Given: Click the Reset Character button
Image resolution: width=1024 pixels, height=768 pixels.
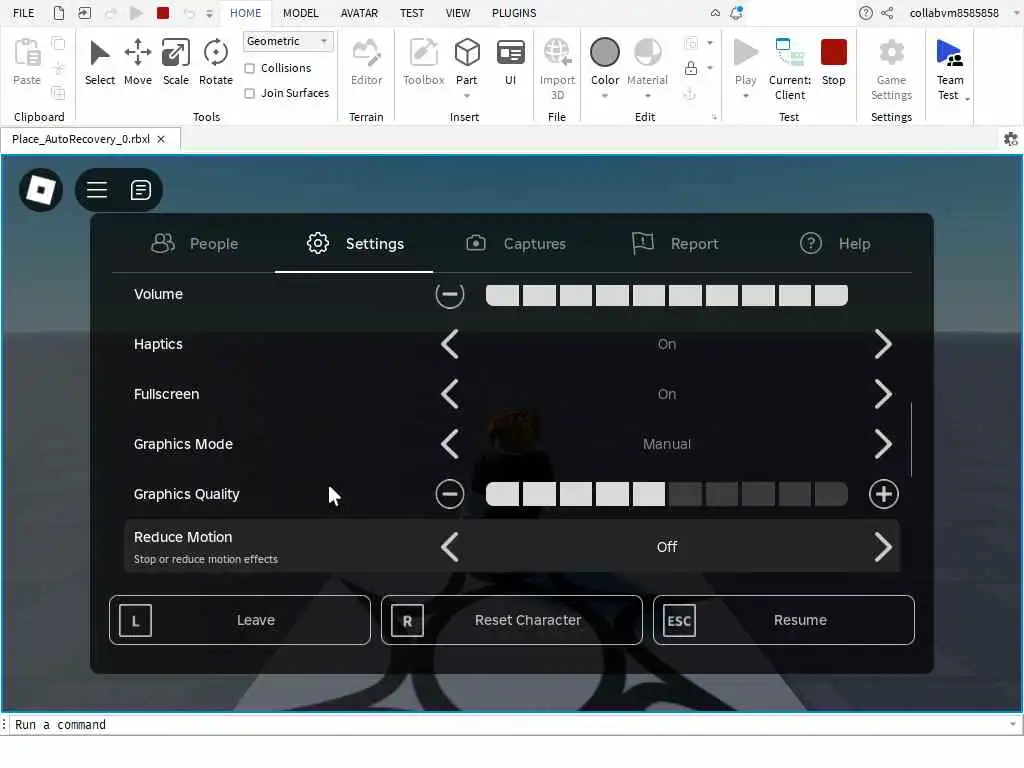Looking at the screenshot, I should coord(511,620).
